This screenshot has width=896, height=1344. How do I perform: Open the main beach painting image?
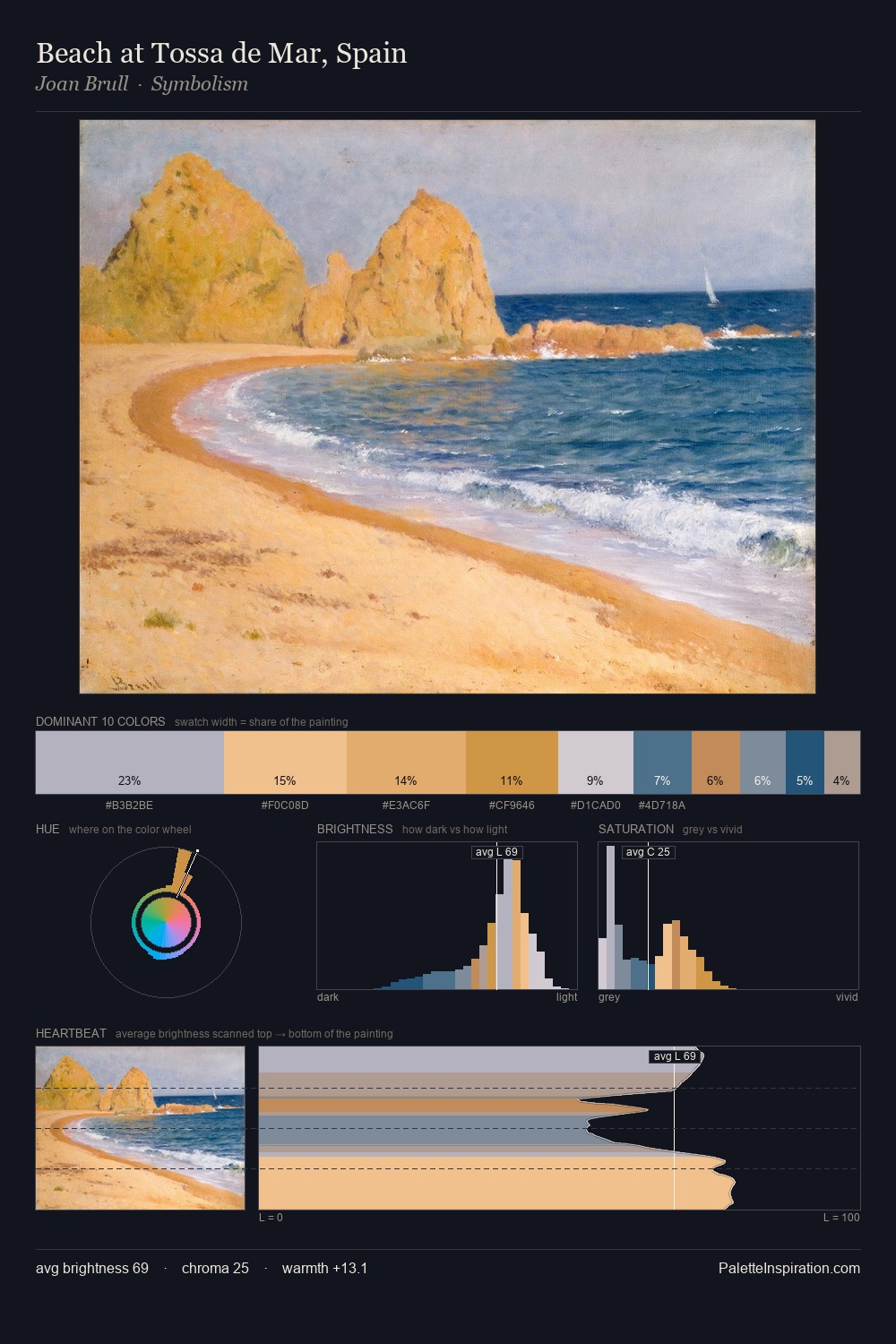447,407
